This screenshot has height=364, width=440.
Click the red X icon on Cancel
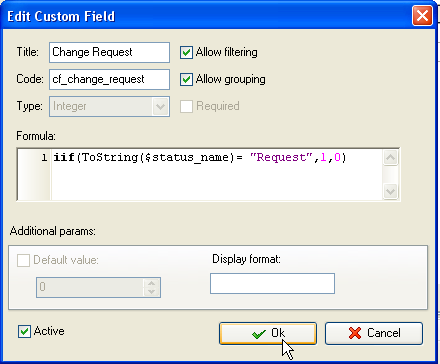pyautogui.click(x=355, y=333)
